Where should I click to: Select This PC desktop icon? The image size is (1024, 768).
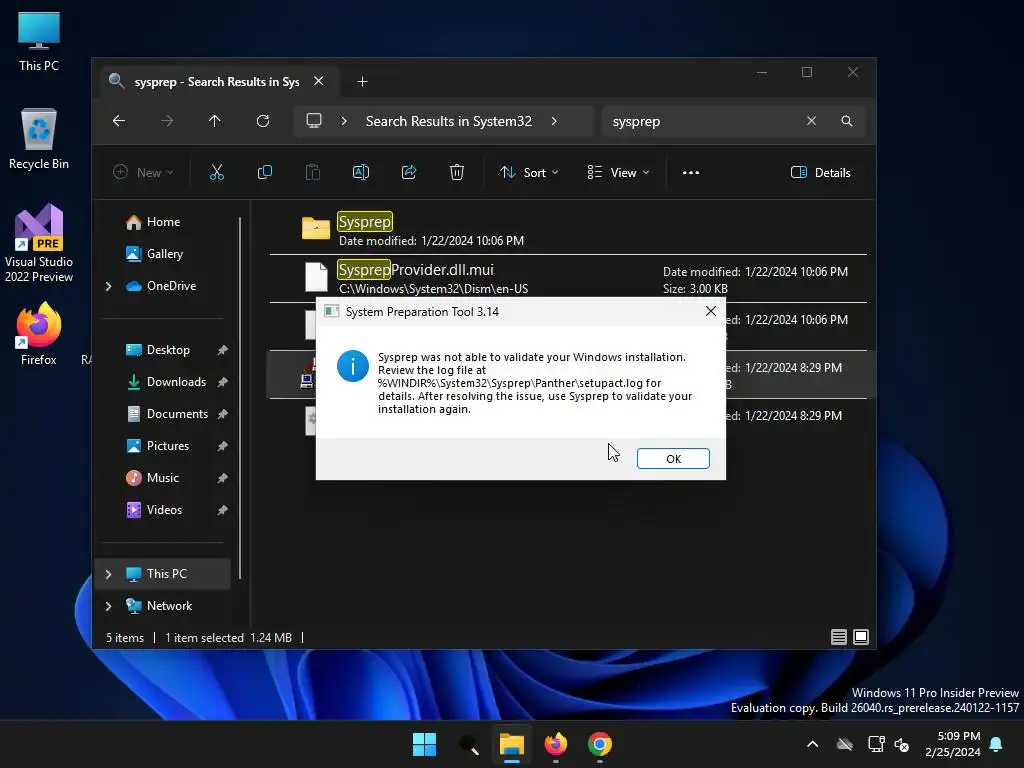(39, 40)
